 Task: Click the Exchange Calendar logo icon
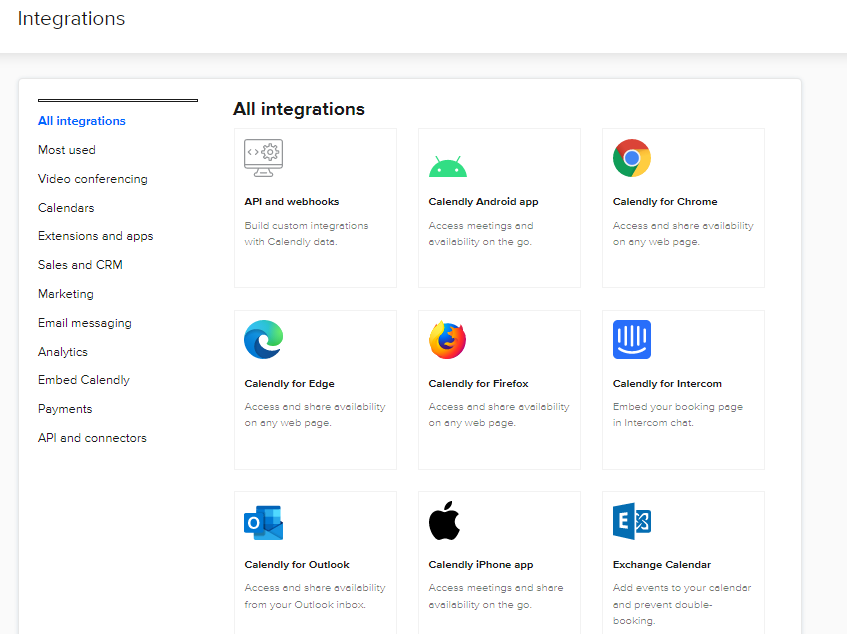click(632, 521)
